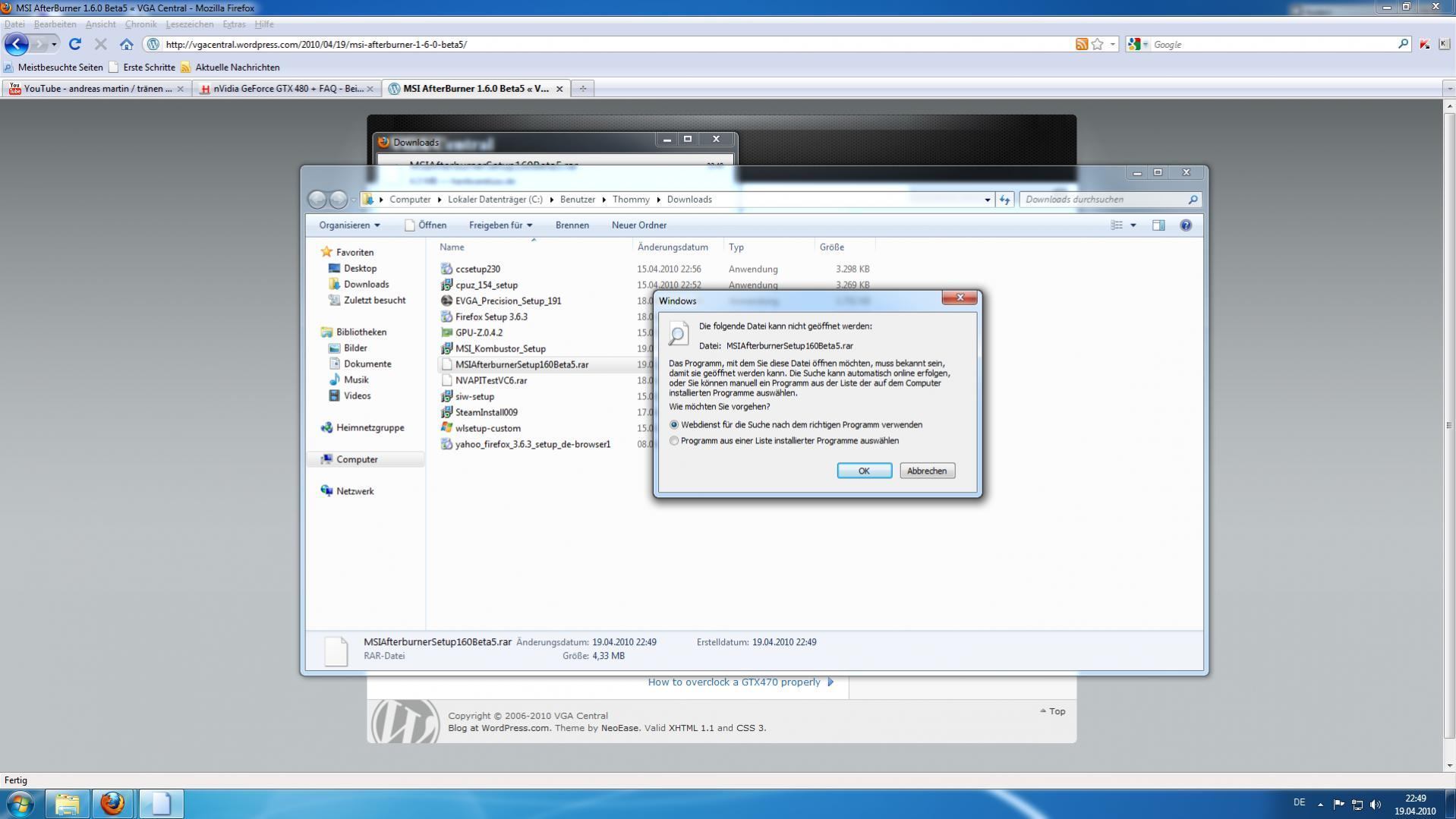Open Action Center flag icon in tray
Screen dimensions: 1456x819
(x=1338, y=804)
